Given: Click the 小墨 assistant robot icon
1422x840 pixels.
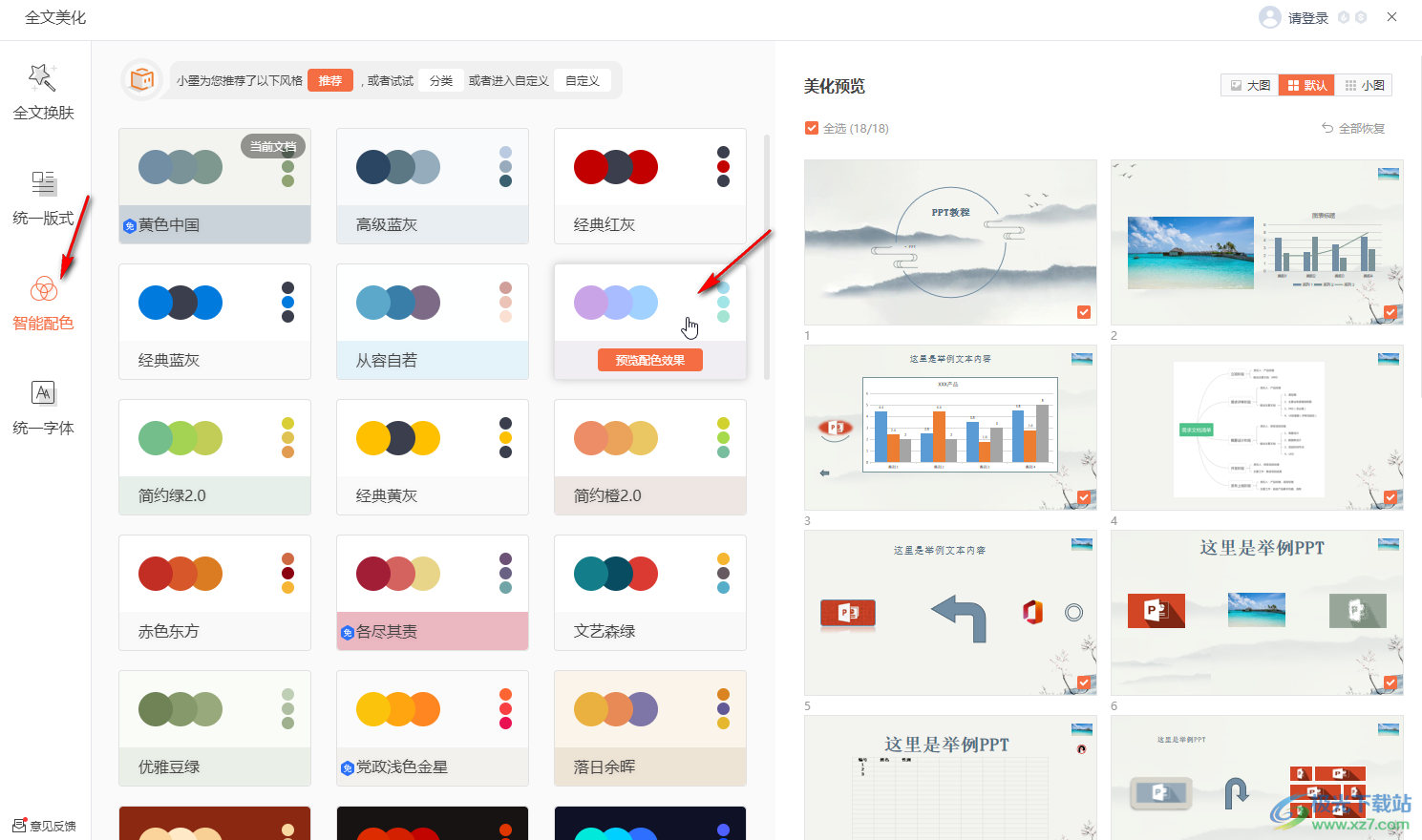Looking at the screenshot, I should tap(141, 80).
